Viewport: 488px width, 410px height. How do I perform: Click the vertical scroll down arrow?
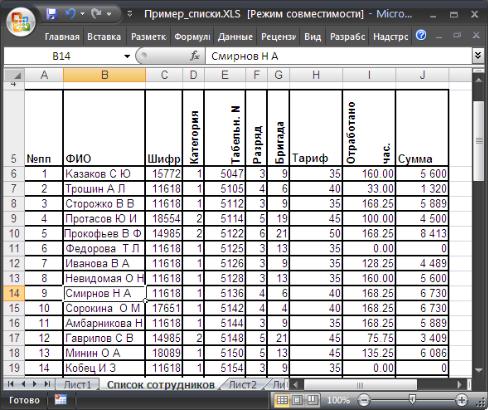[479, 370]
